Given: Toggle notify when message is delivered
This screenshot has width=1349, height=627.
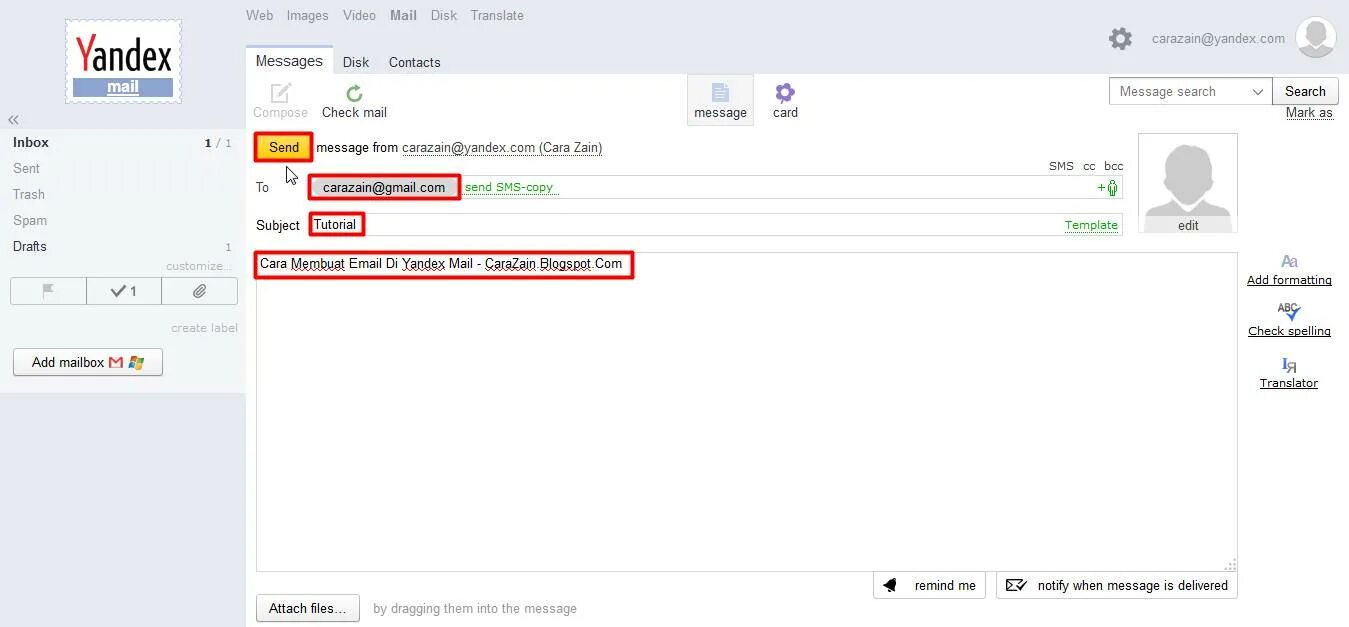Looking at the screenshot, I should [1116, 585].
